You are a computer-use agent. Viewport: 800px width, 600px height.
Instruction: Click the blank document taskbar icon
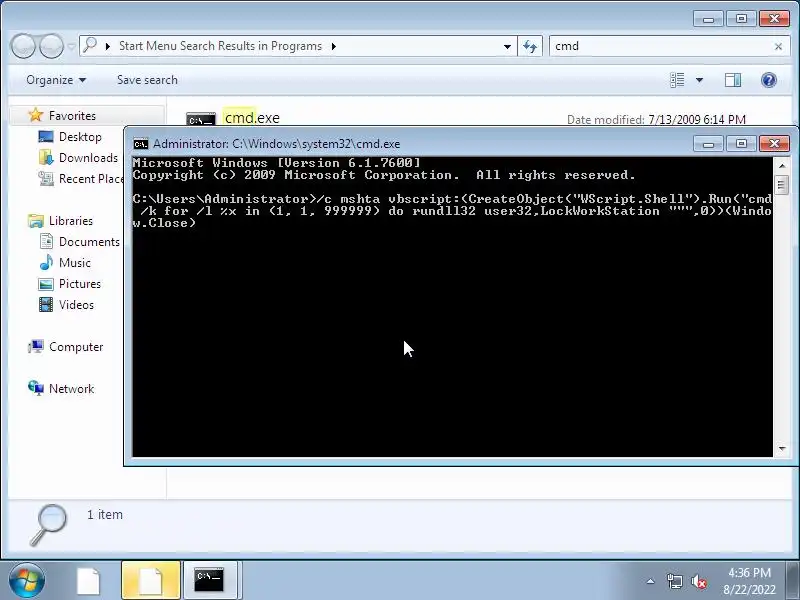tap(88, 580)
